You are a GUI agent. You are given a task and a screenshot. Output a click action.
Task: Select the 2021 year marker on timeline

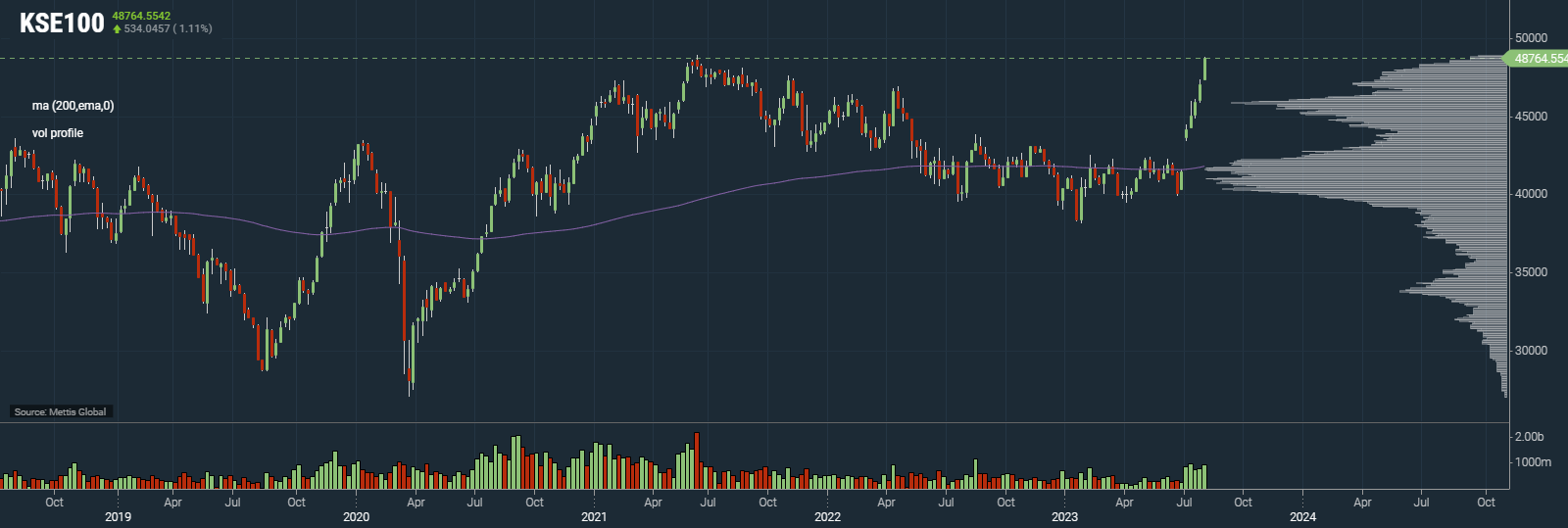593,517
